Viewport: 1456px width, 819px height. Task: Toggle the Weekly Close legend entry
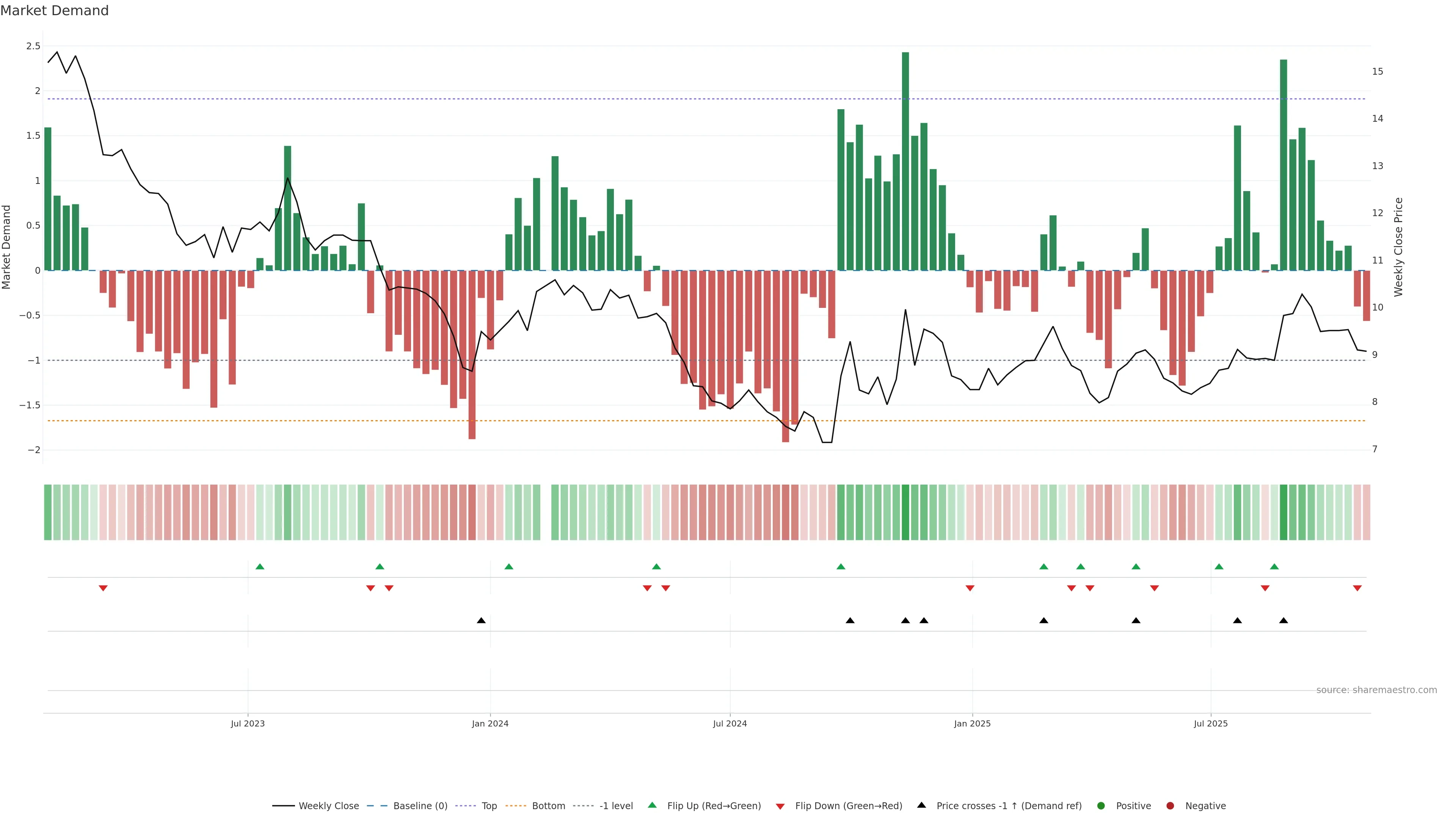click(328, 806)
